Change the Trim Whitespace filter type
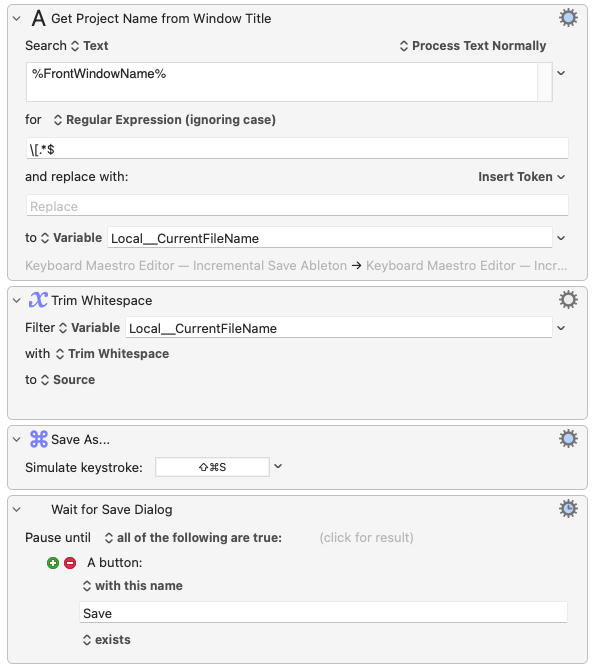594x668 pixels. (x=115, y=354)
